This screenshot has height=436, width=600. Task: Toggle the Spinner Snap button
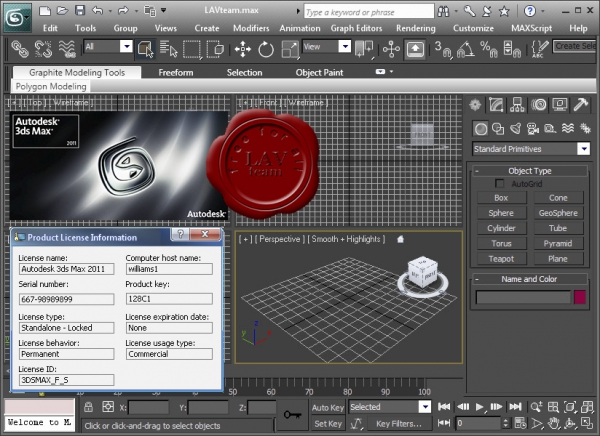512,49
